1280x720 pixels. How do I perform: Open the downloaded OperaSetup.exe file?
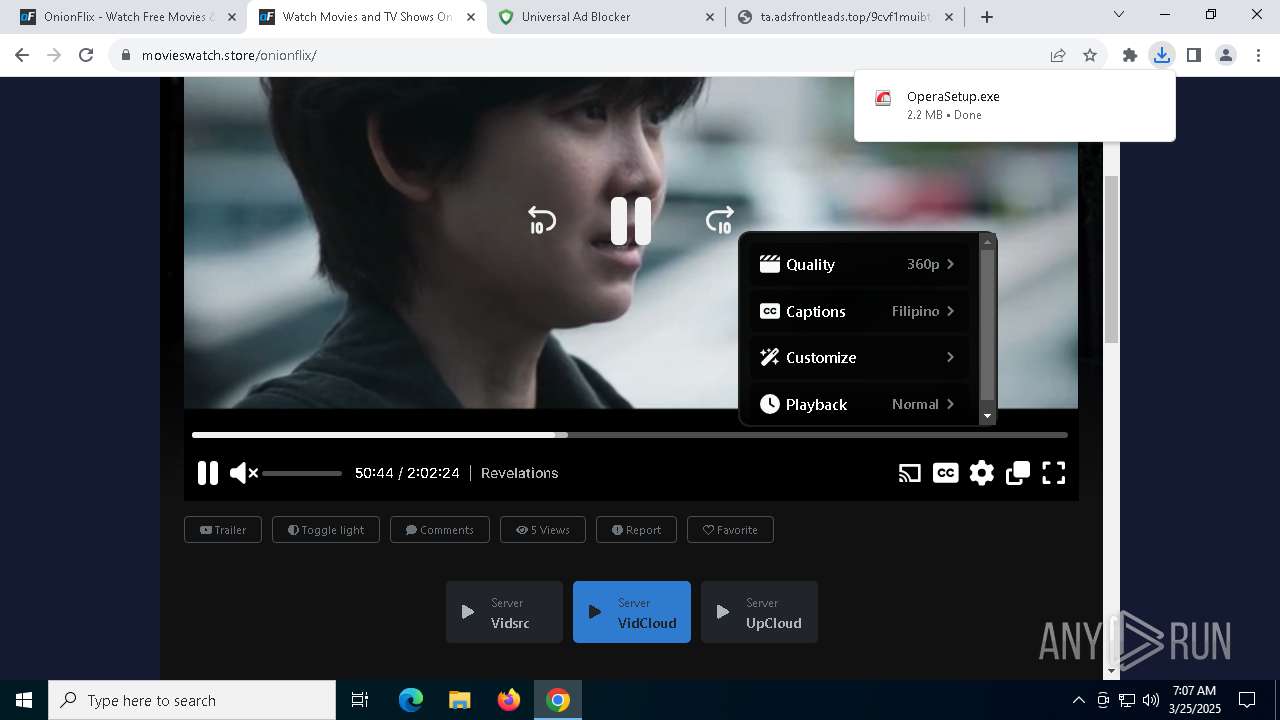1015,105
